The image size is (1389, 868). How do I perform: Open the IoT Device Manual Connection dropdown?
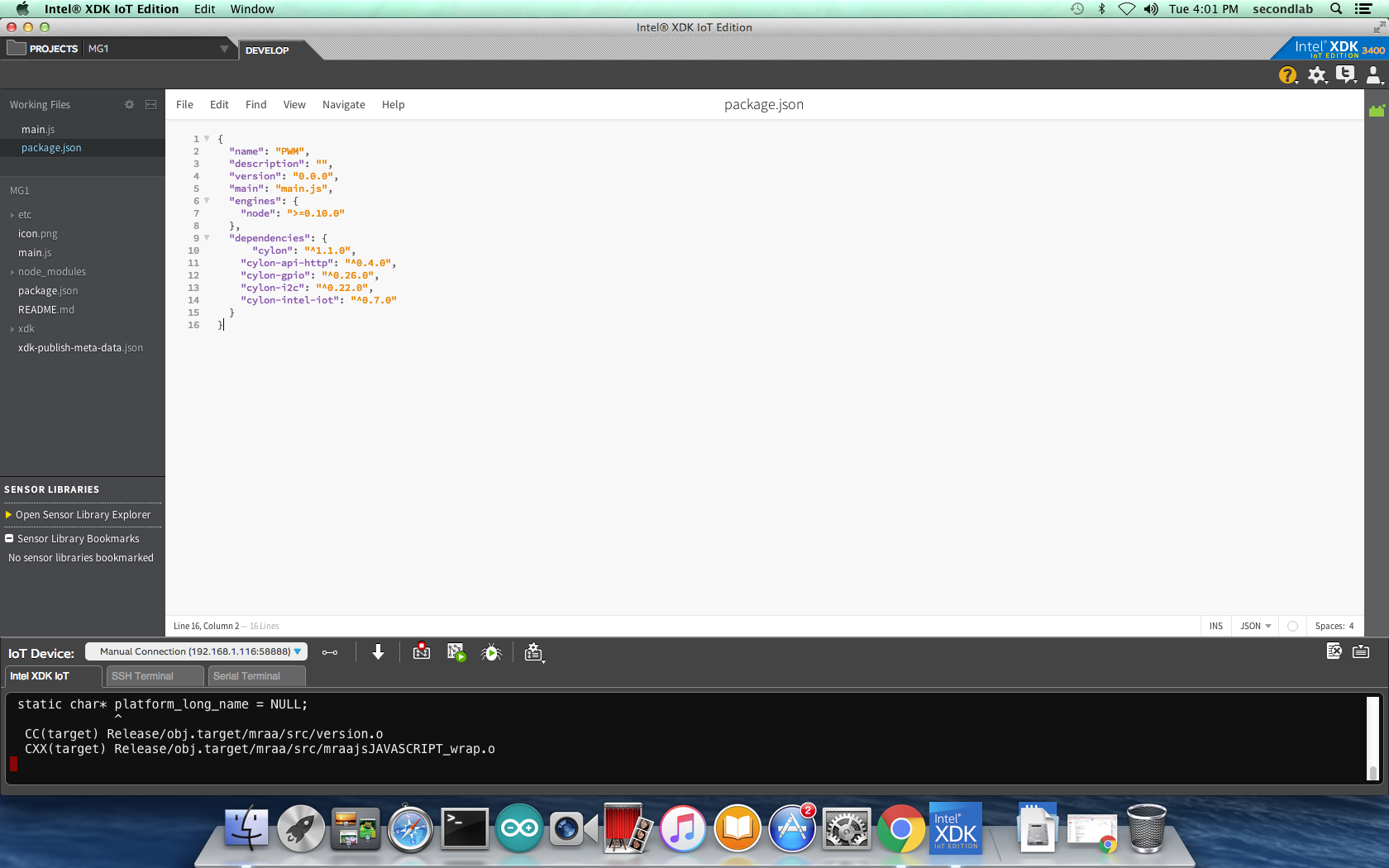[196, 651]
